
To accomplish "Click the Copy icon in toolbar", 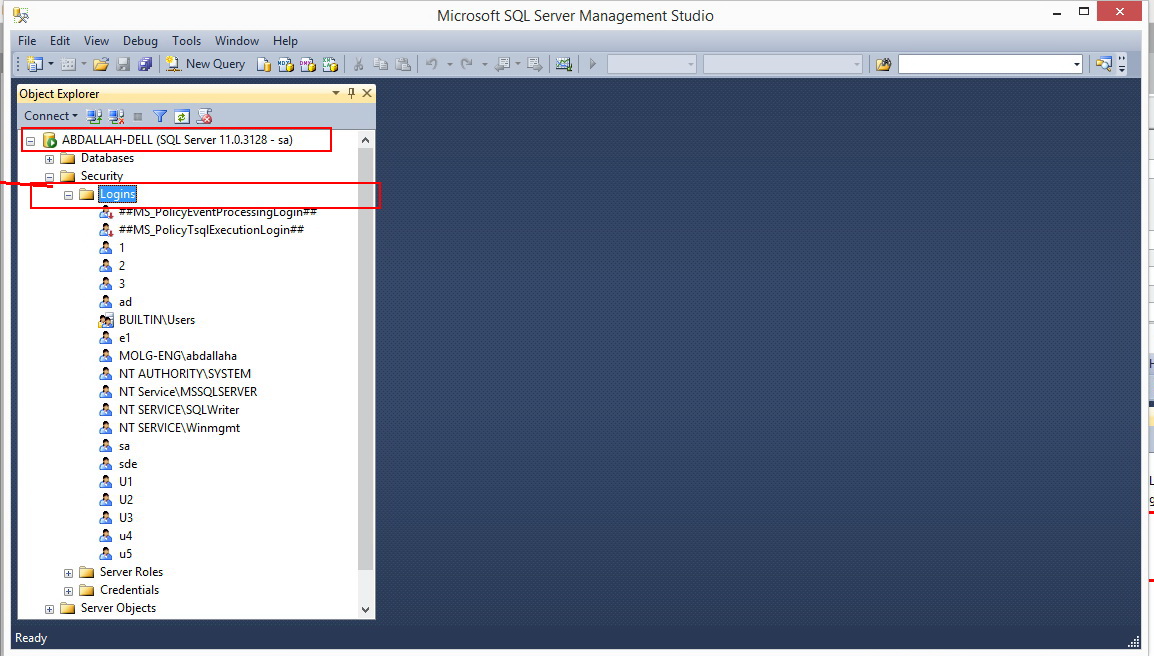I will point(380,64).
